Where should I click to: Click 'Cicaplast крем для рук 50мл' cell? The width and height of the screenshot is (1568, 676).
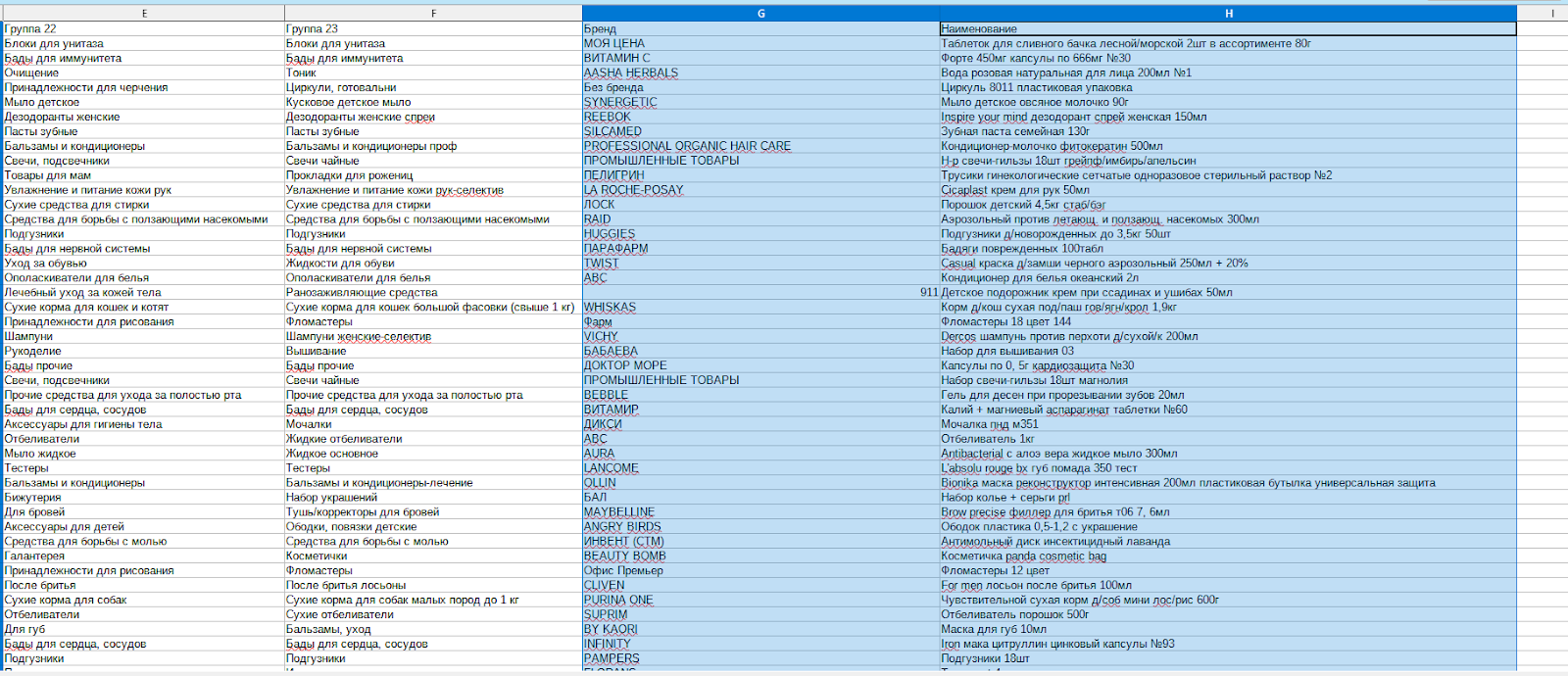pyautogui.click(x=1228, y=190)
